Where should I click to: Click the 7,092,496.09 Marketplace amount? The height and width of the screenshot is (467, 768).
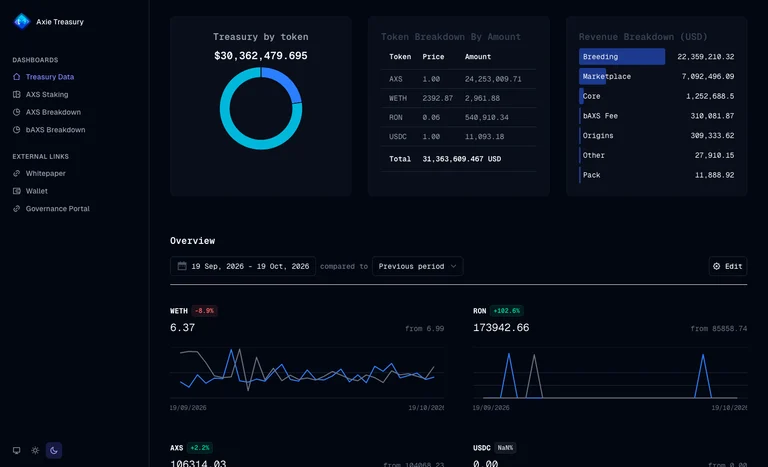point(708,76)
